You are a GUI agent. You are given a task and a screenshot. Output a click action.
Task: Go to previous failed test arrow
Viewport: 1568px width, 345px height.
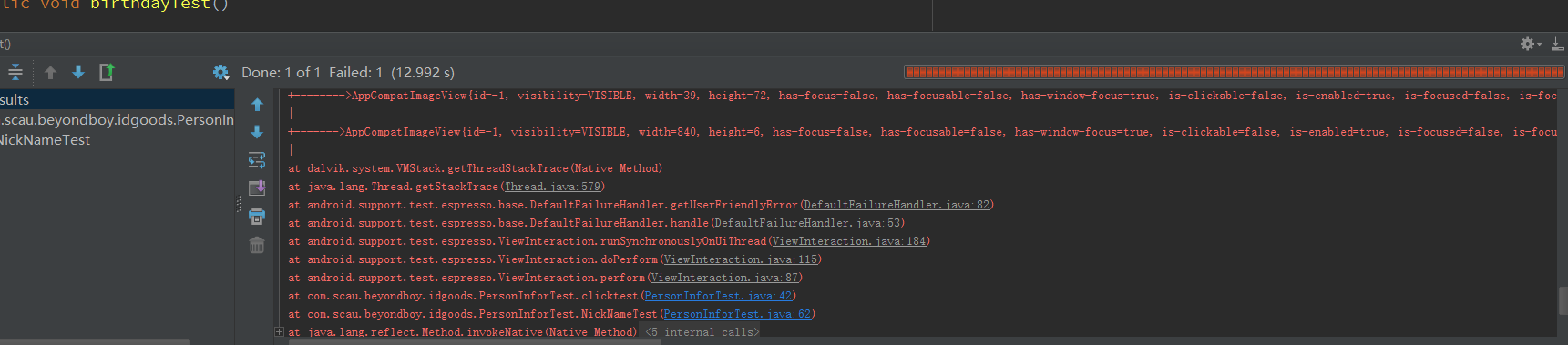pyautogui.click(x=51, y=73)
